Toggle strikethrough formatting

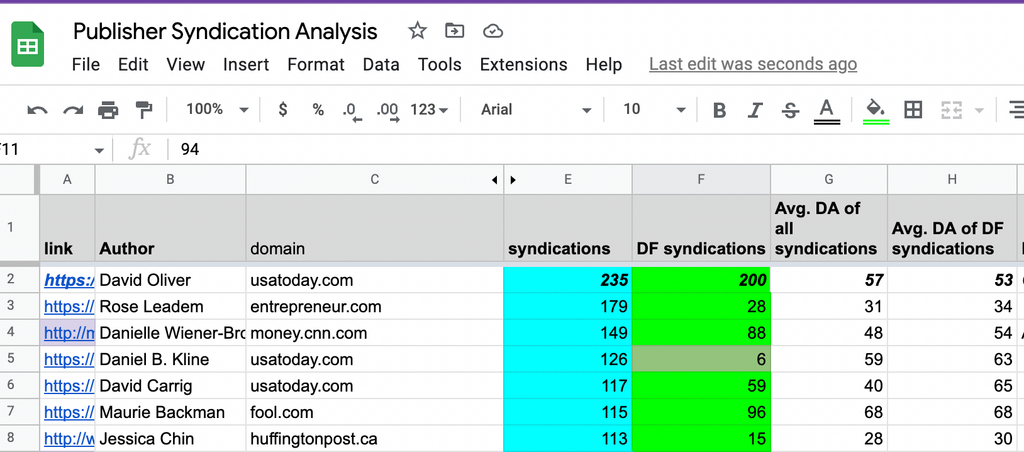790,110
